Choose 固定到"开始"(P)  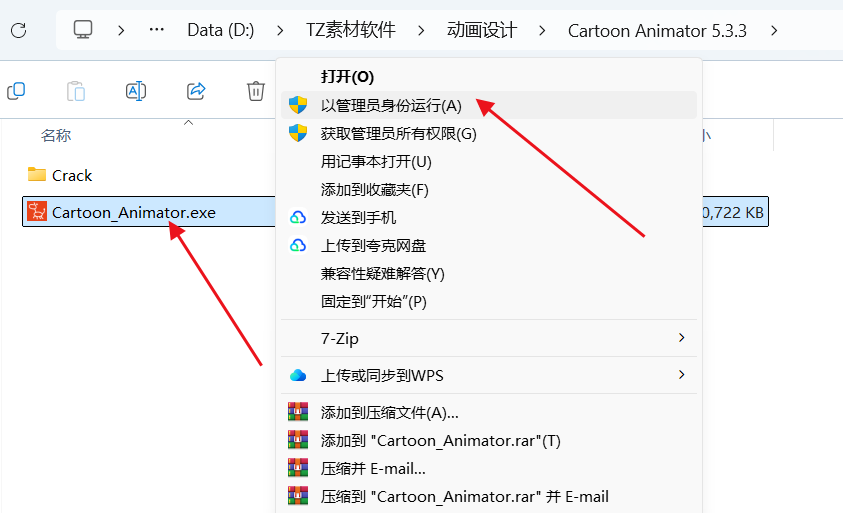489,301
